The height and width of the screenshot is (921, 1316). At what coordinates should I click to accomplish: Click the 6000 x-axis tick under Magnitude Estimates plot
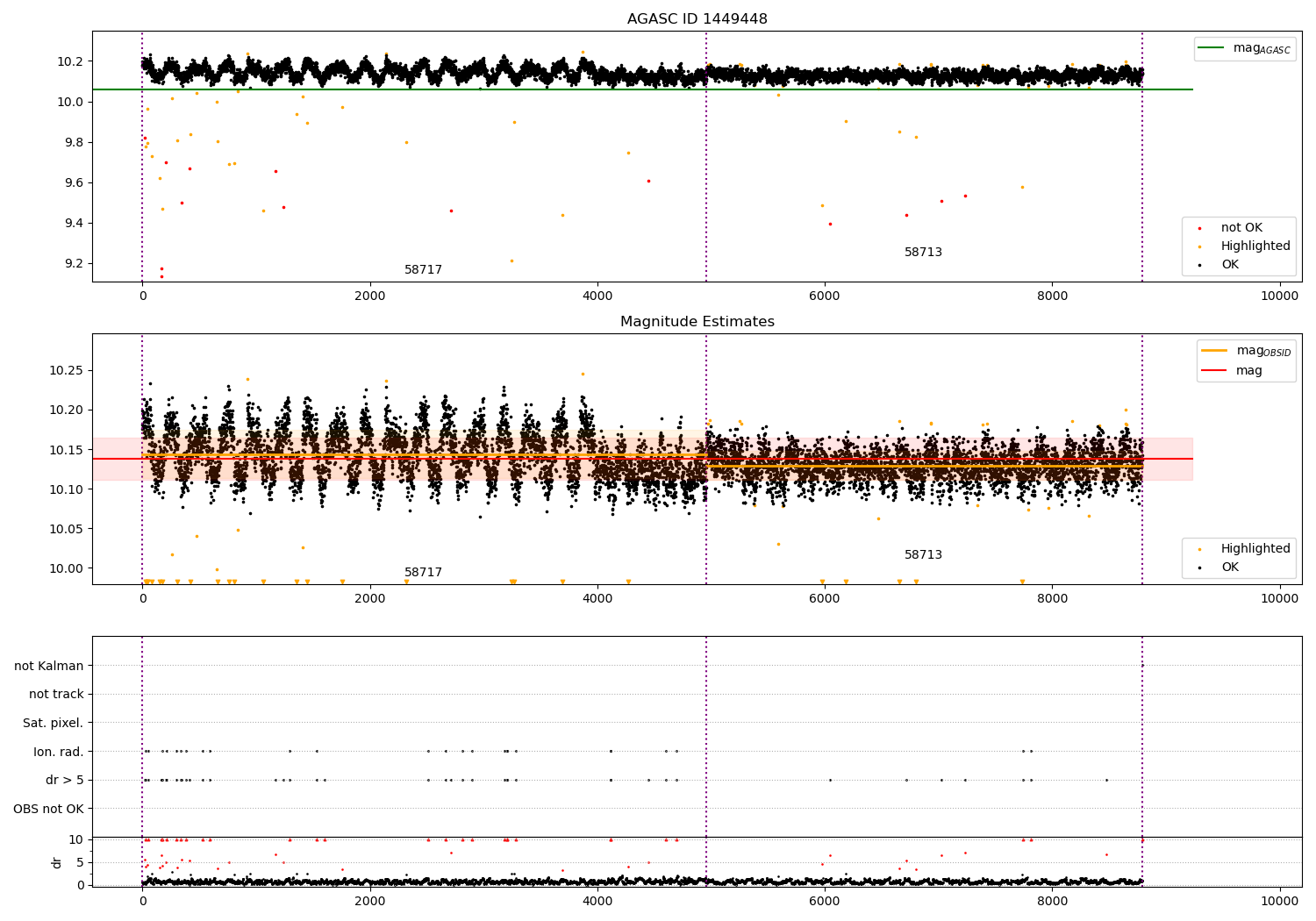(825, 599)
